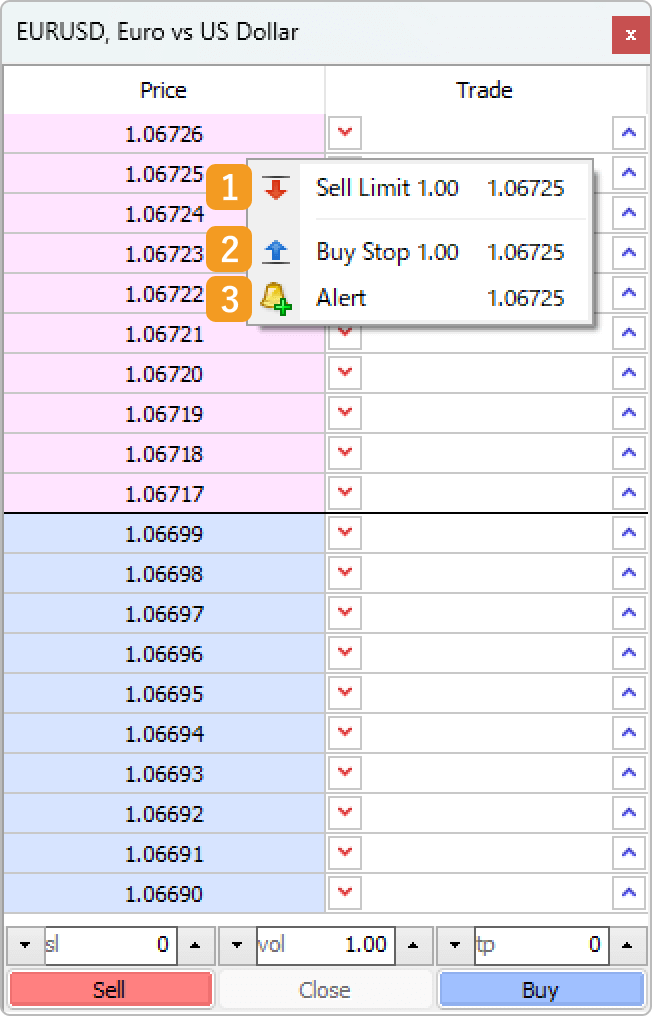Click the red sell arrow at 1.06720

(x=345, y=373)
